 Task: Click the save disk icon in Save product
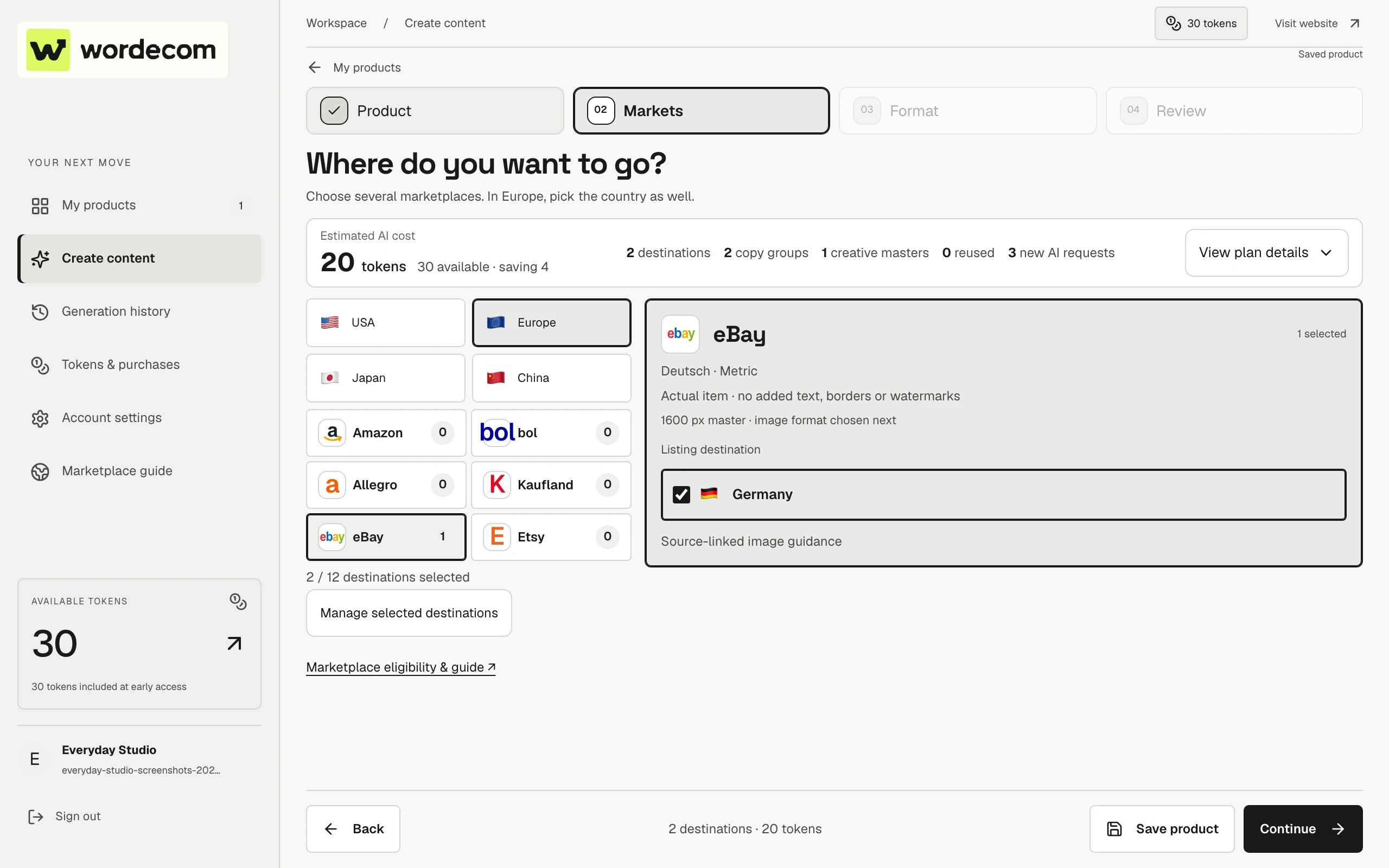point(1114,828)
